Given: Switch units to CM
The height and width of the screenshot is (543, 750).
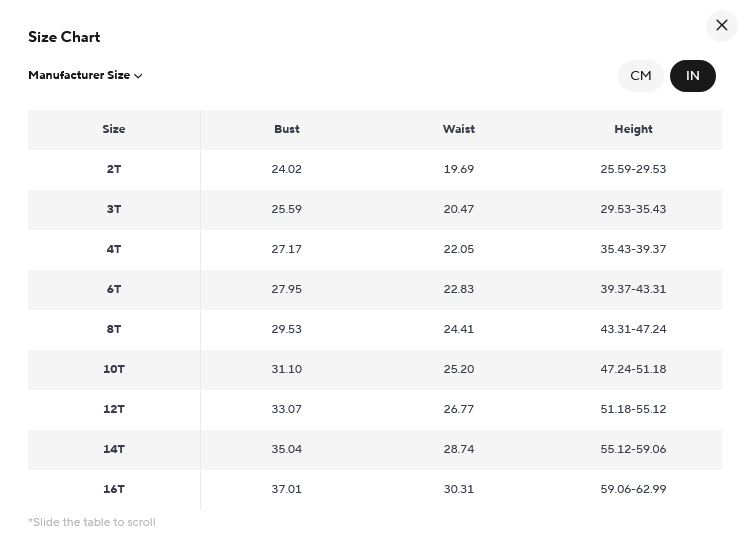Looking at the screenshot, I should [640, 76].
